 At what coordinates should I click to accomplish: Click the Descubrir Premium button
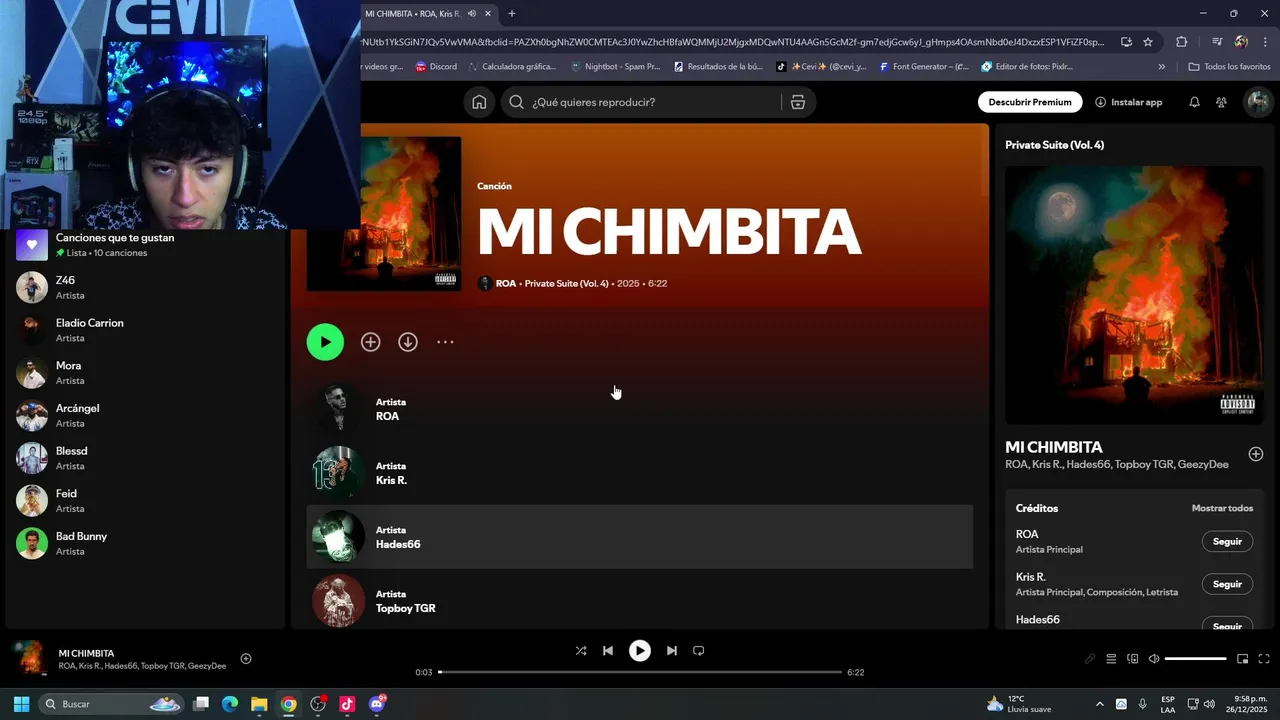pyautogui.click(x=1030, y=102)
